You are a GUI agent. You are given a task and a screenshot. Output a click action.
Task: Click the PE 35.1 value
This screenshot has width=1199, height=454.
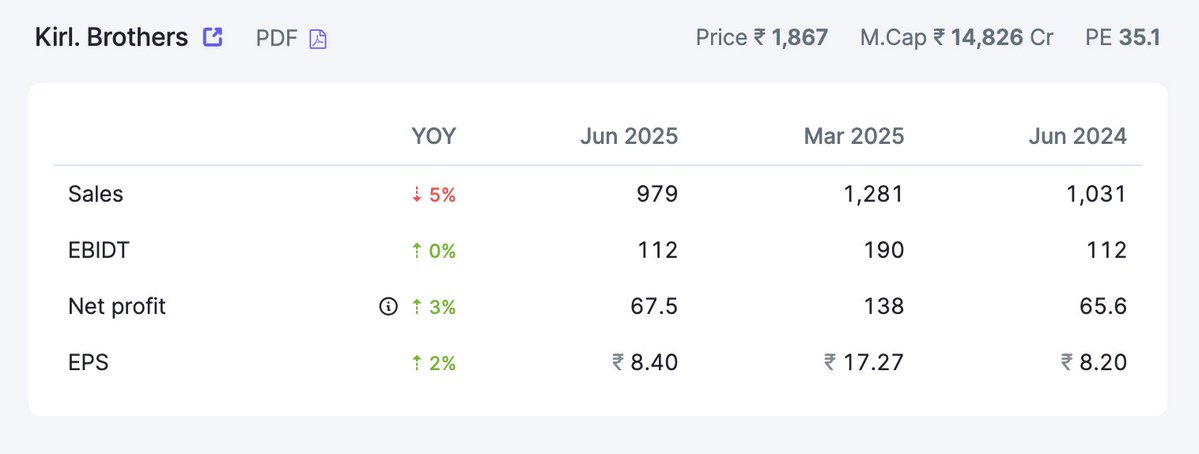tap(1123, 37)
